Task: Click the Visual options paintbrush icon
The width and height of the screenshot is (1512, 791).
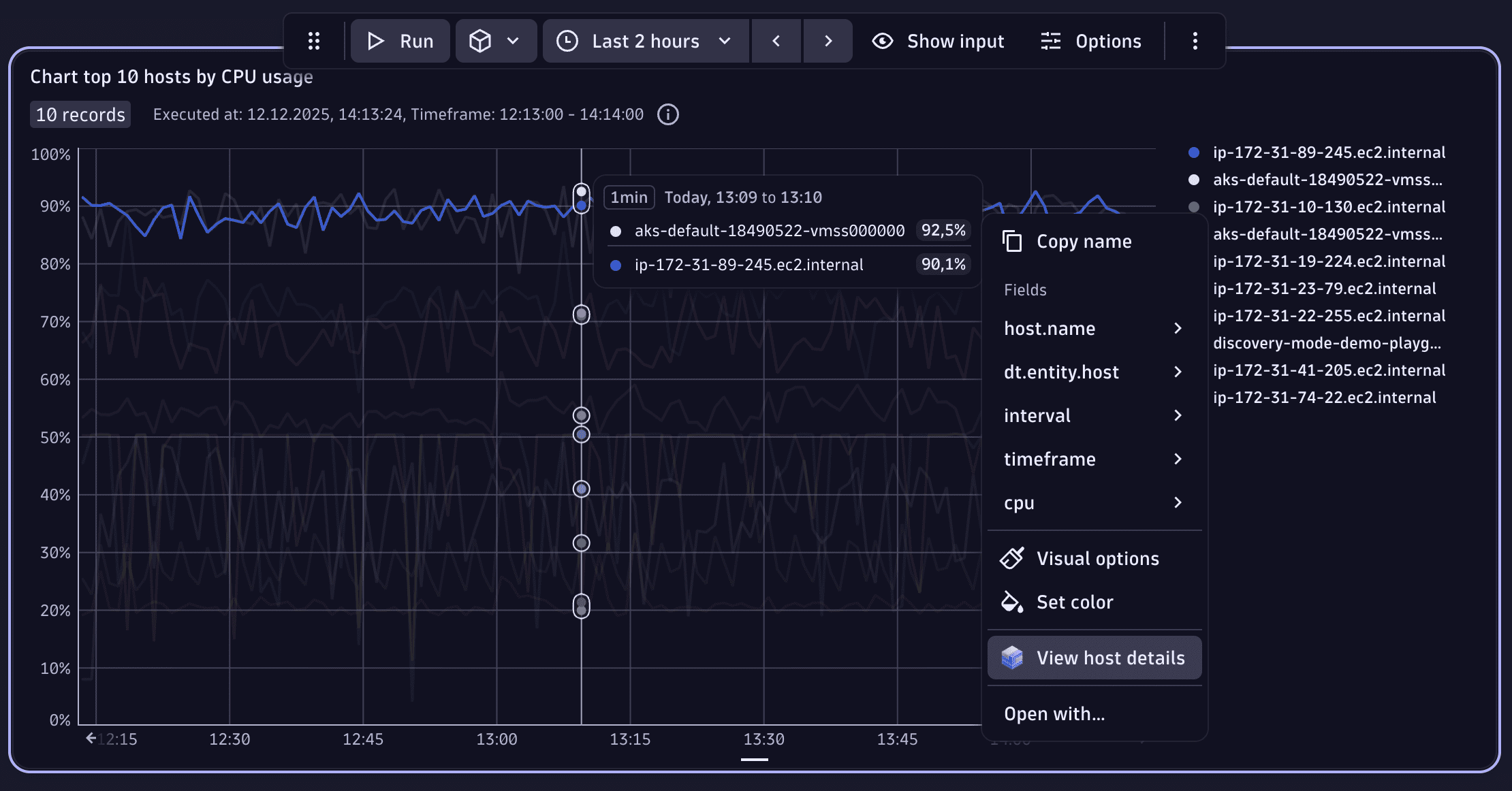Action: [1012, 558]
